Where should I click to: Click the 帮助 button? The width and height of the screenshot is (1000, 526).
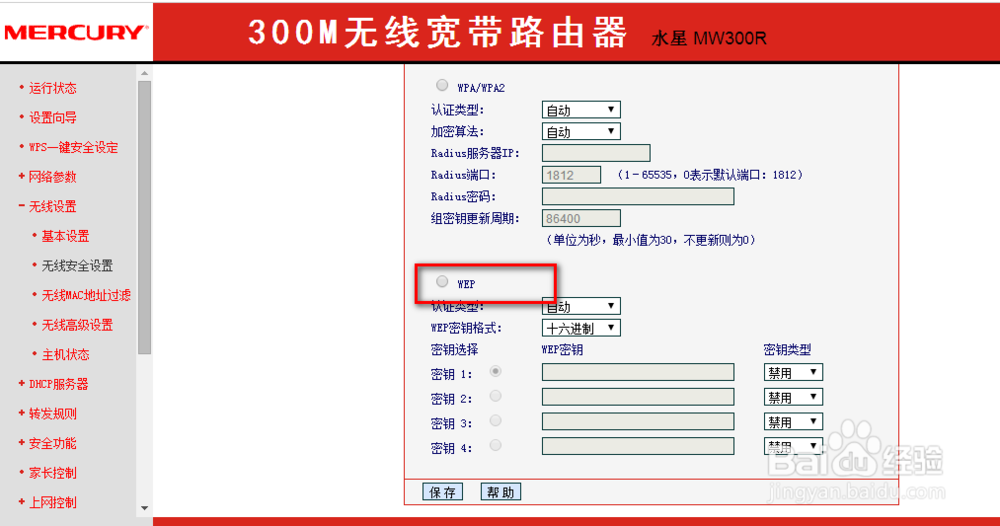click(501, 492)
